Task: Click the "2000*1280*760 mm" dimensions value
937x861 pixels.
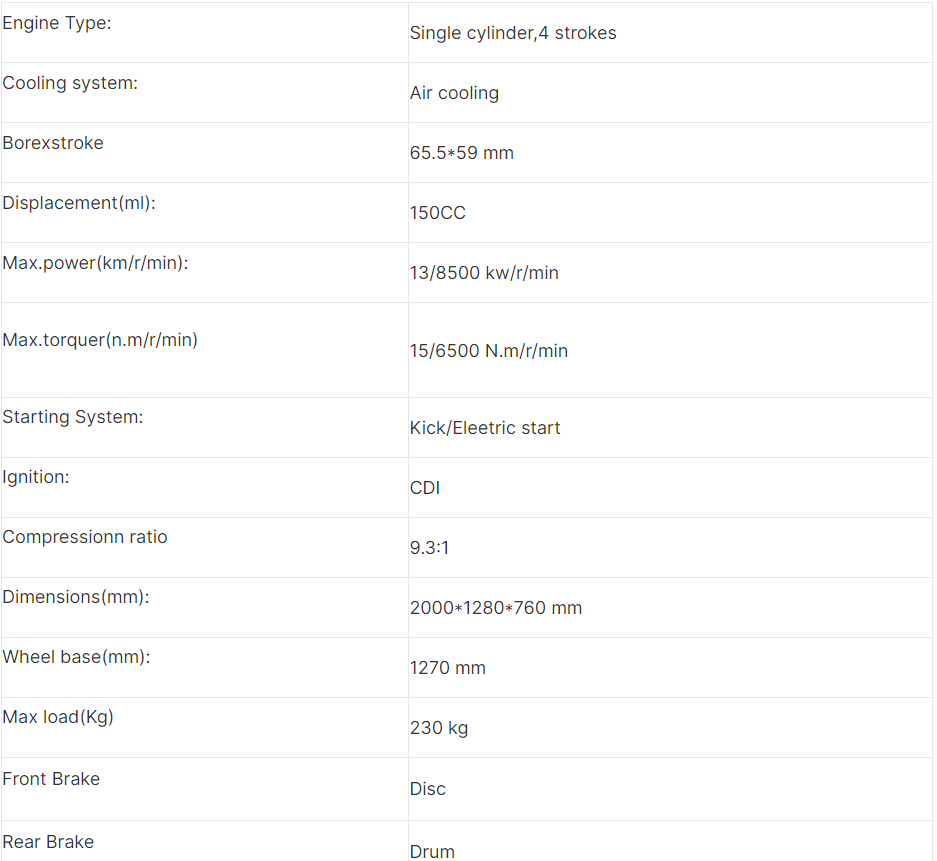Action: [x=496, y=608]
